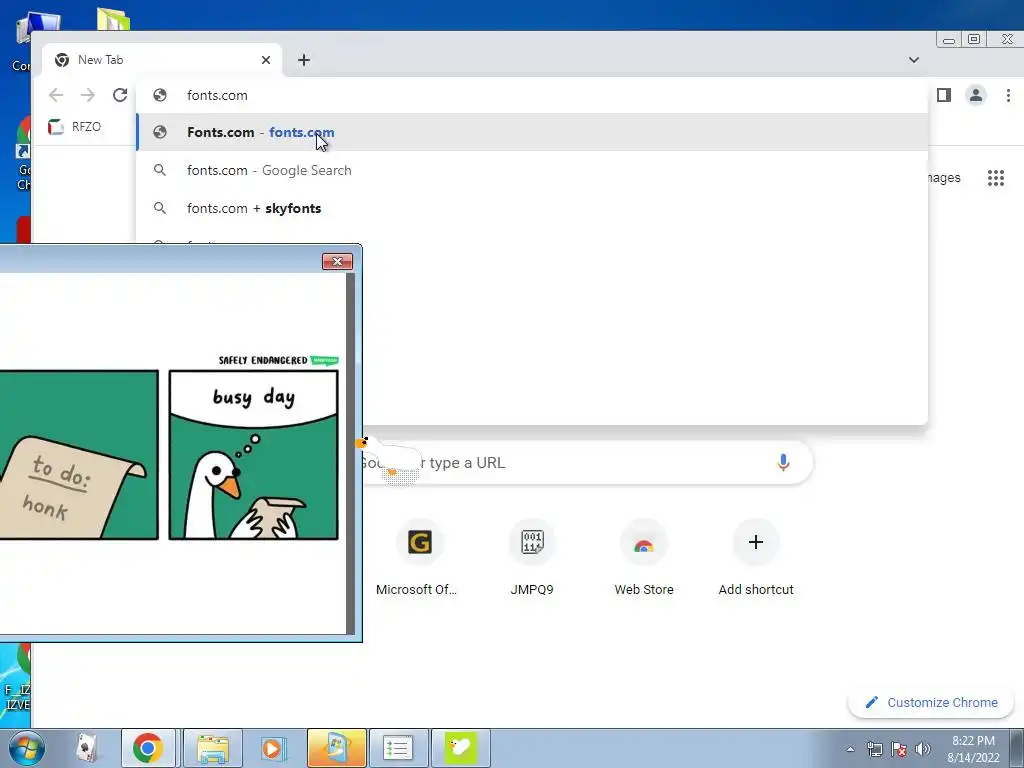Click the Action Center flag tray icon
This screenshot has width=1024, height=768.
click(899, 749)
